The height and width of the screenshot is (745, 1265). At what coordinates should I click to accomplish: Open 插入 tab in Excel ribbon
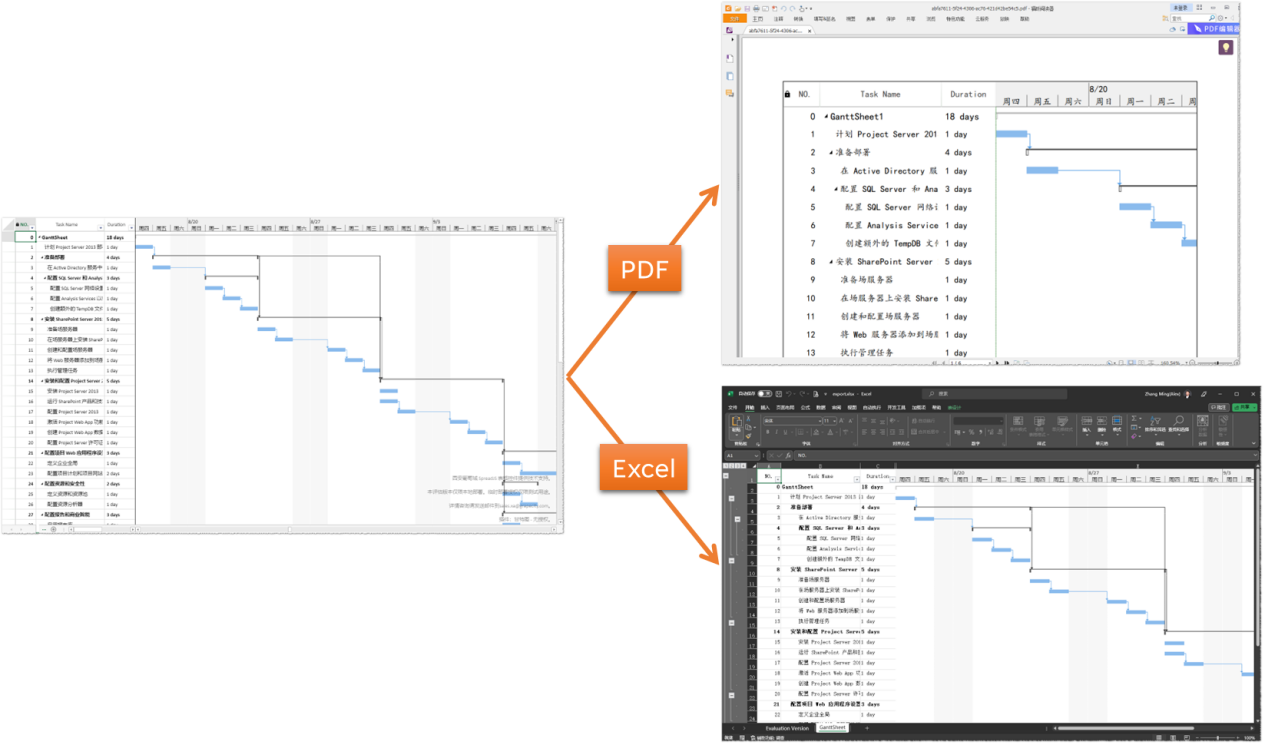pos(765,407)
